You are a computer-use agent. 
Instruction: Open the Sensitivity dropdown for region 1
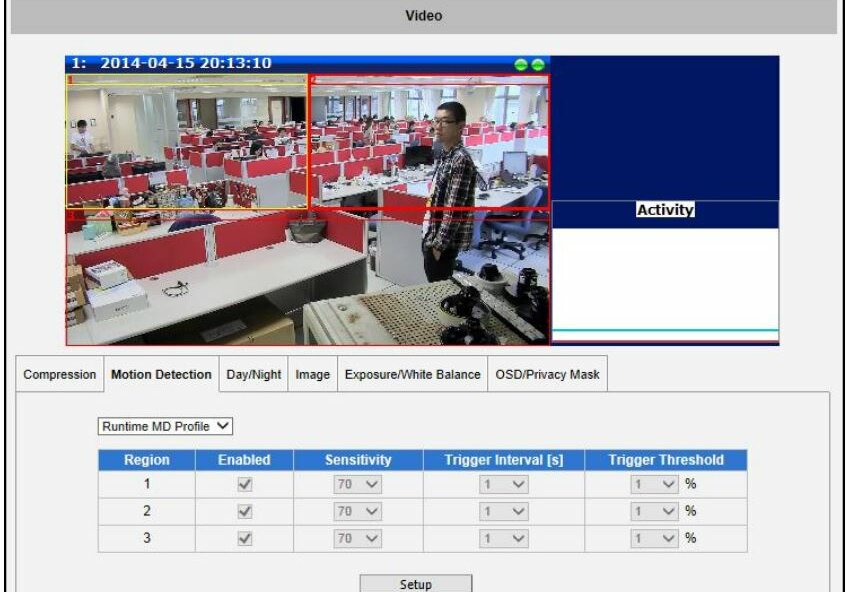click(x=357, y=484)
